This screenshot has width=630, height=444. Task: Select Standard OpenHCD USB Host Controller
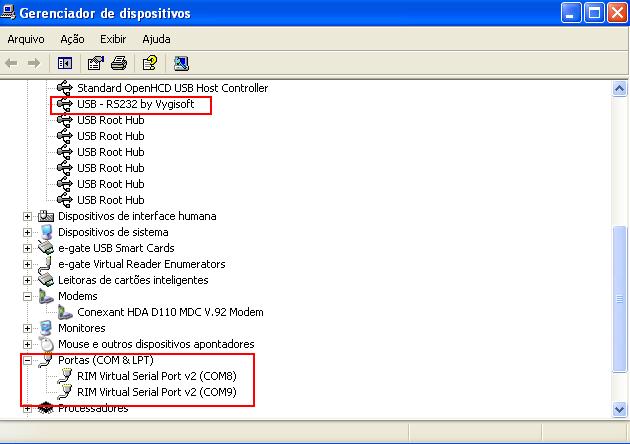[172, 88]
